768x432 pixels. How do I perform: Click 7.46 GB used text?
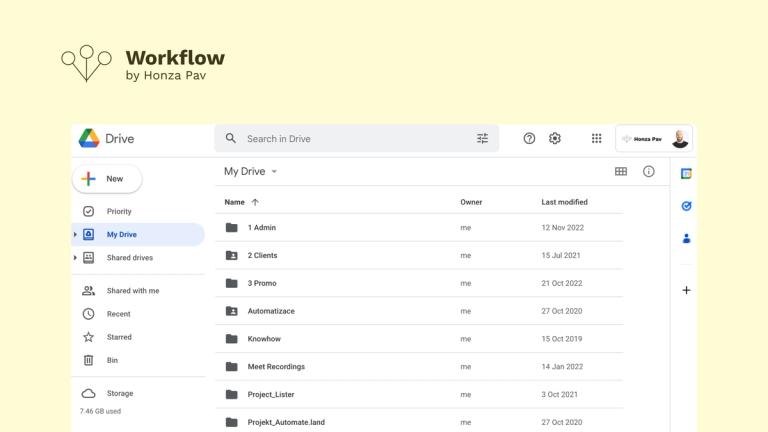coord(100,411)
